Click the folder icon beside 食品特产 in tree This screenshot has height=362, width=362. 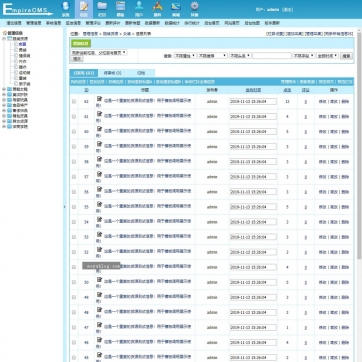[x=9, y=105]
